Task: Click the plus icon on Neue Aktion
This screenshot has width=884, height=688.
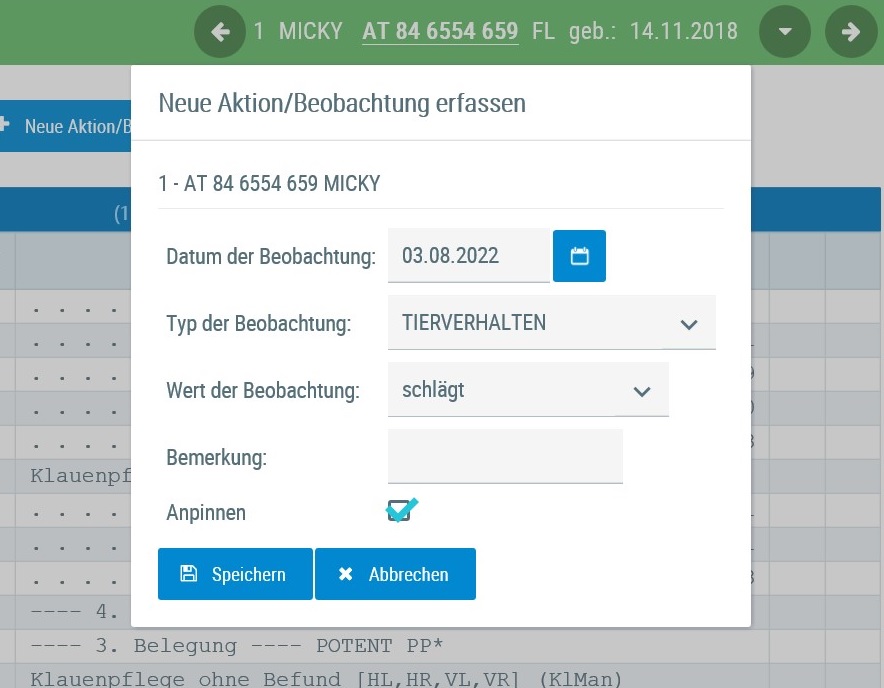Action: tap(5, 126)
